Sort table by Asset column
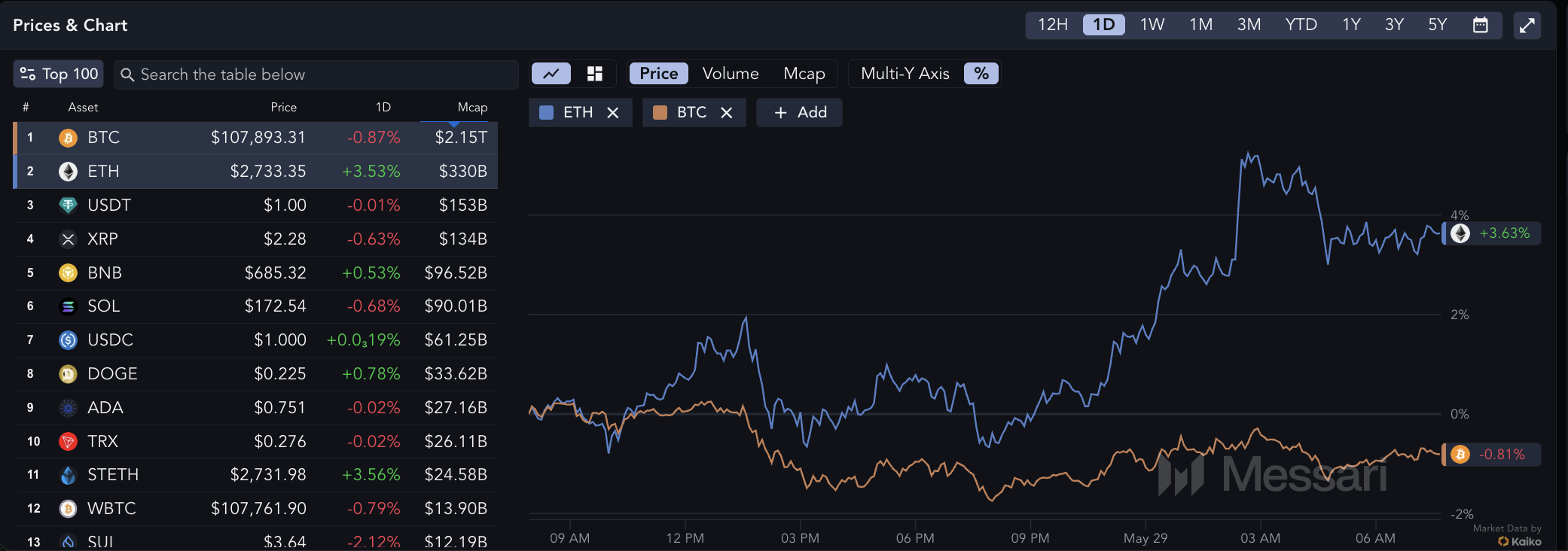The width and height of the screenshot is (1568, 551). click(83, 108)
